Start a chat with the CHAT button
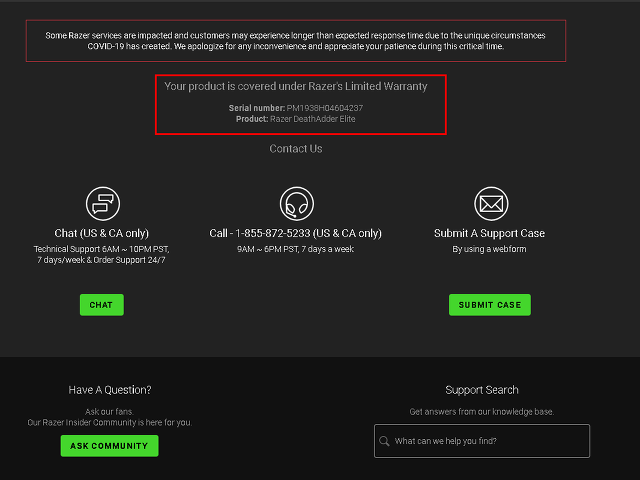Image resolution: width=640 pixels, height=480 pixels. (x=102, y=305)
